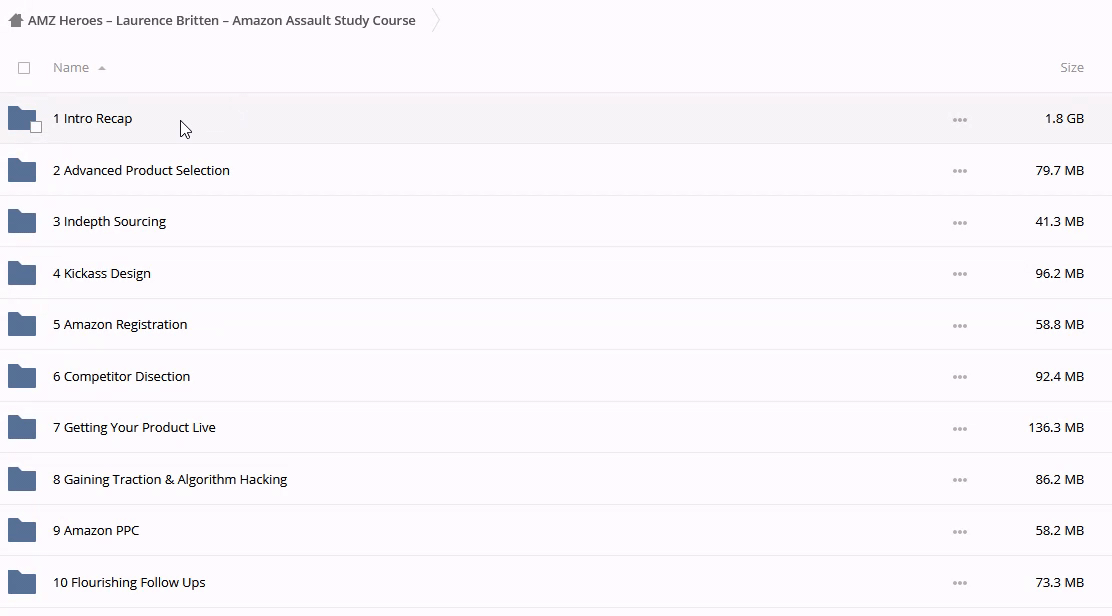This screenshot has width=1112, height=616.
Task: Click the folder icon for 3 Indepth Sourcing
Action: [x=22, y=222]
